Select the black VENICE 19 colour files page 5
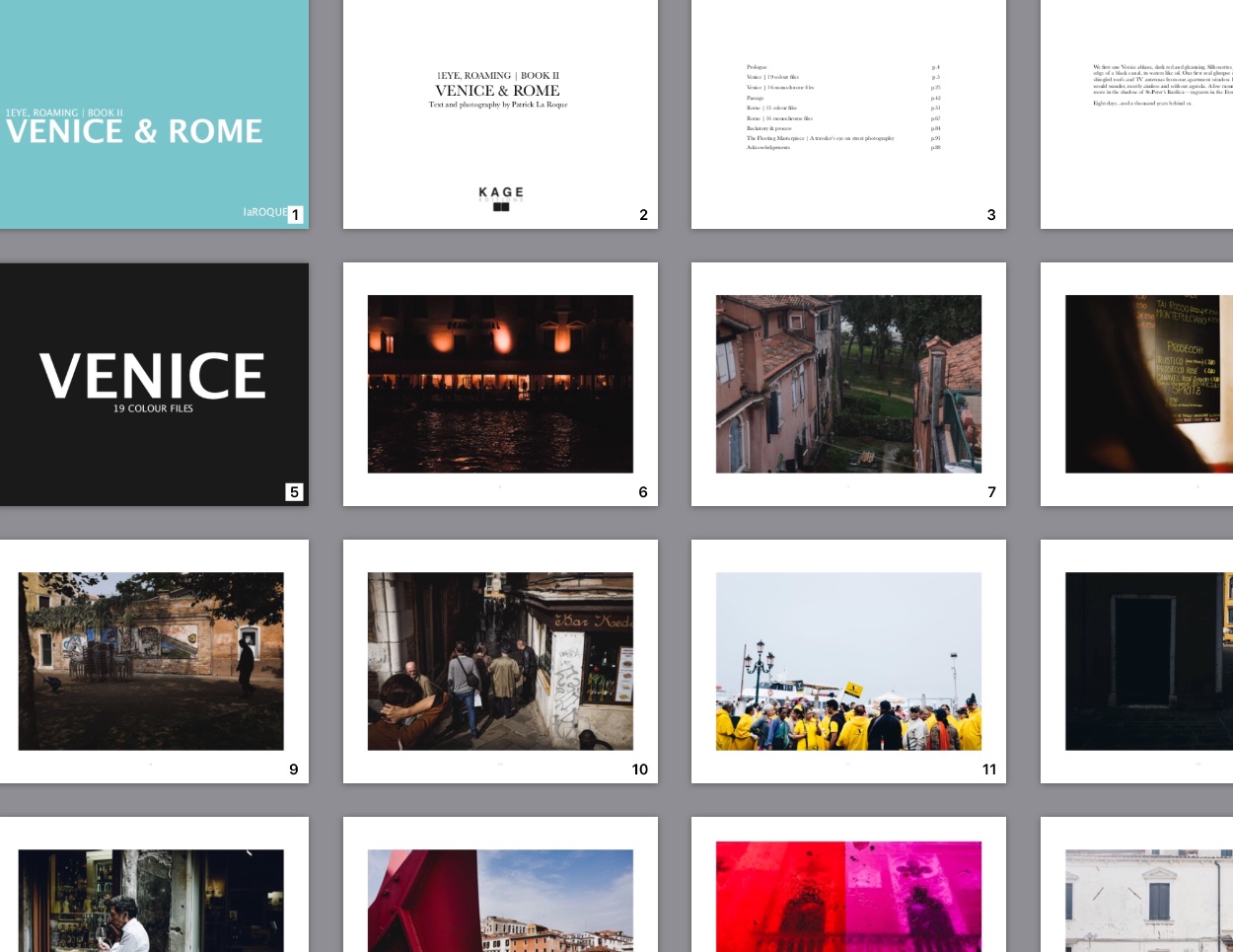Screen dimensions: 1233x952 [154, 384]
